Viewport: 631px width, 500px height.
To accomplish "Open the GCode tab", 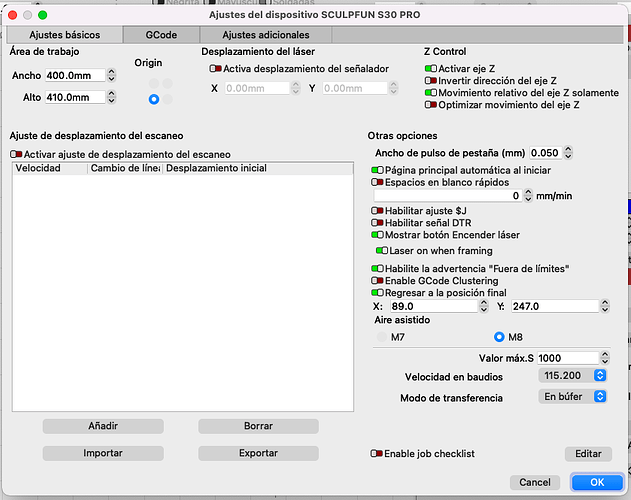I will (161, 35).
